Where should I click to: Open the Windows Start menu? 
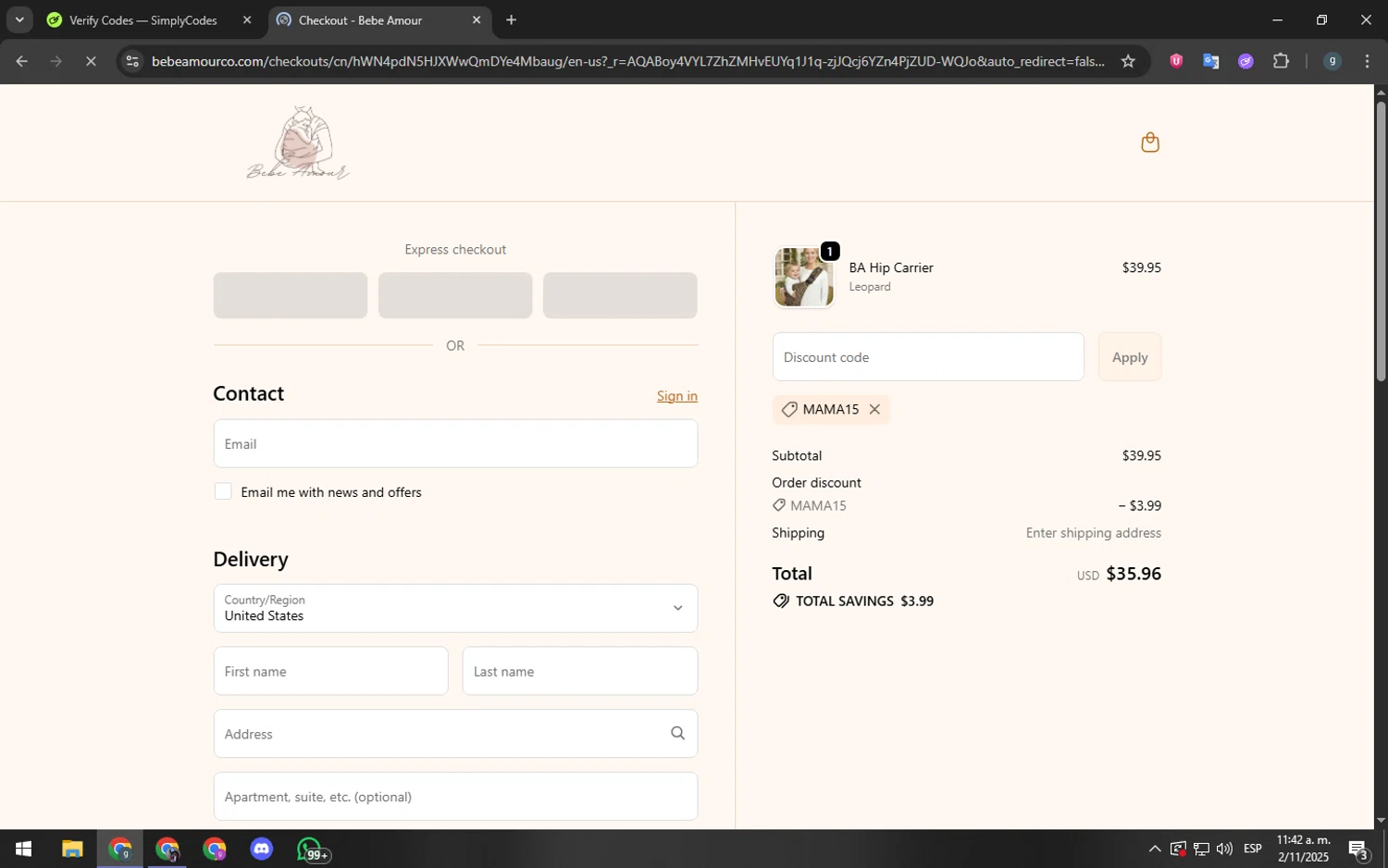pyautogui.click(x=23, y=849)
